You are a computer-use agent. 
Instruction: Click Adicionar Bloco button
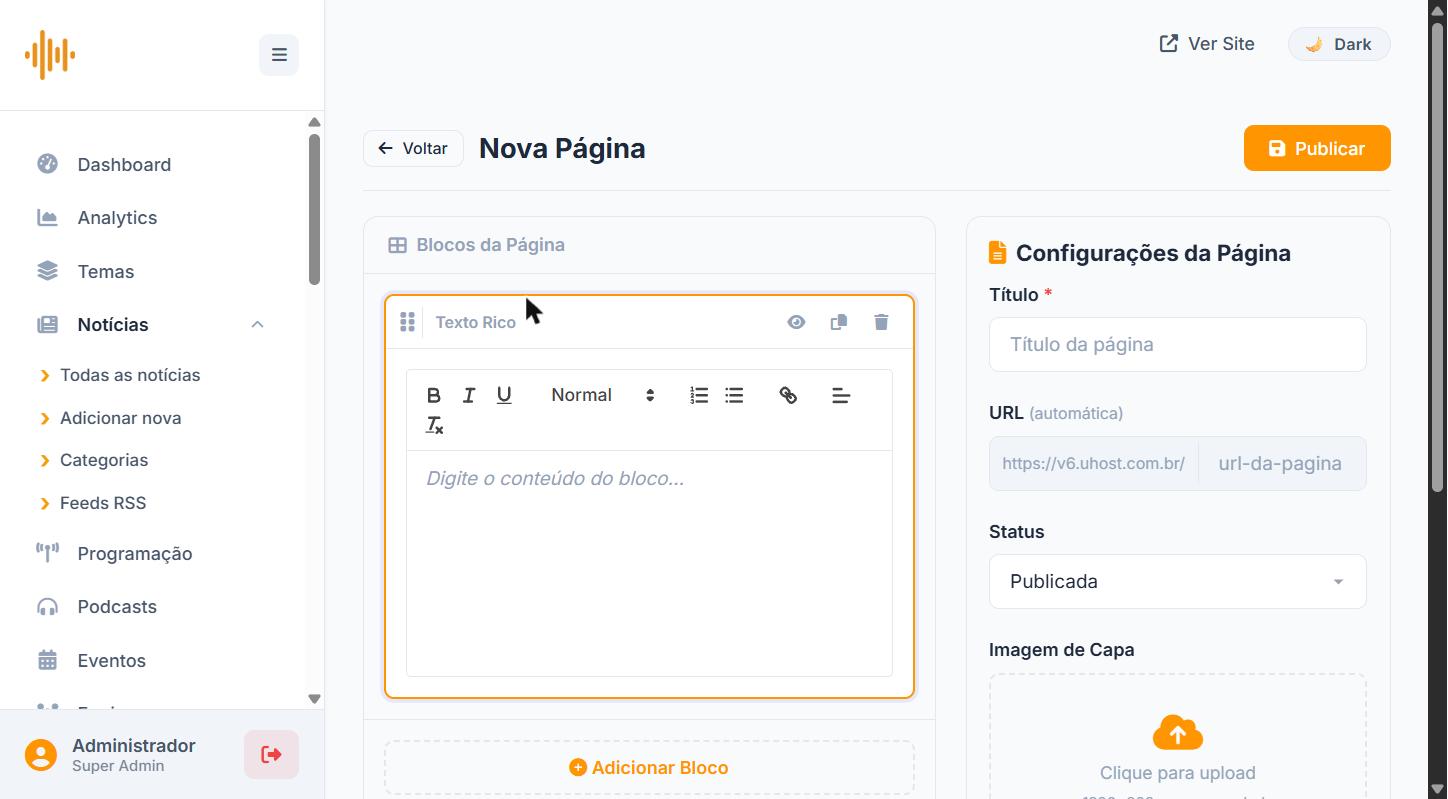pos(649,768)
